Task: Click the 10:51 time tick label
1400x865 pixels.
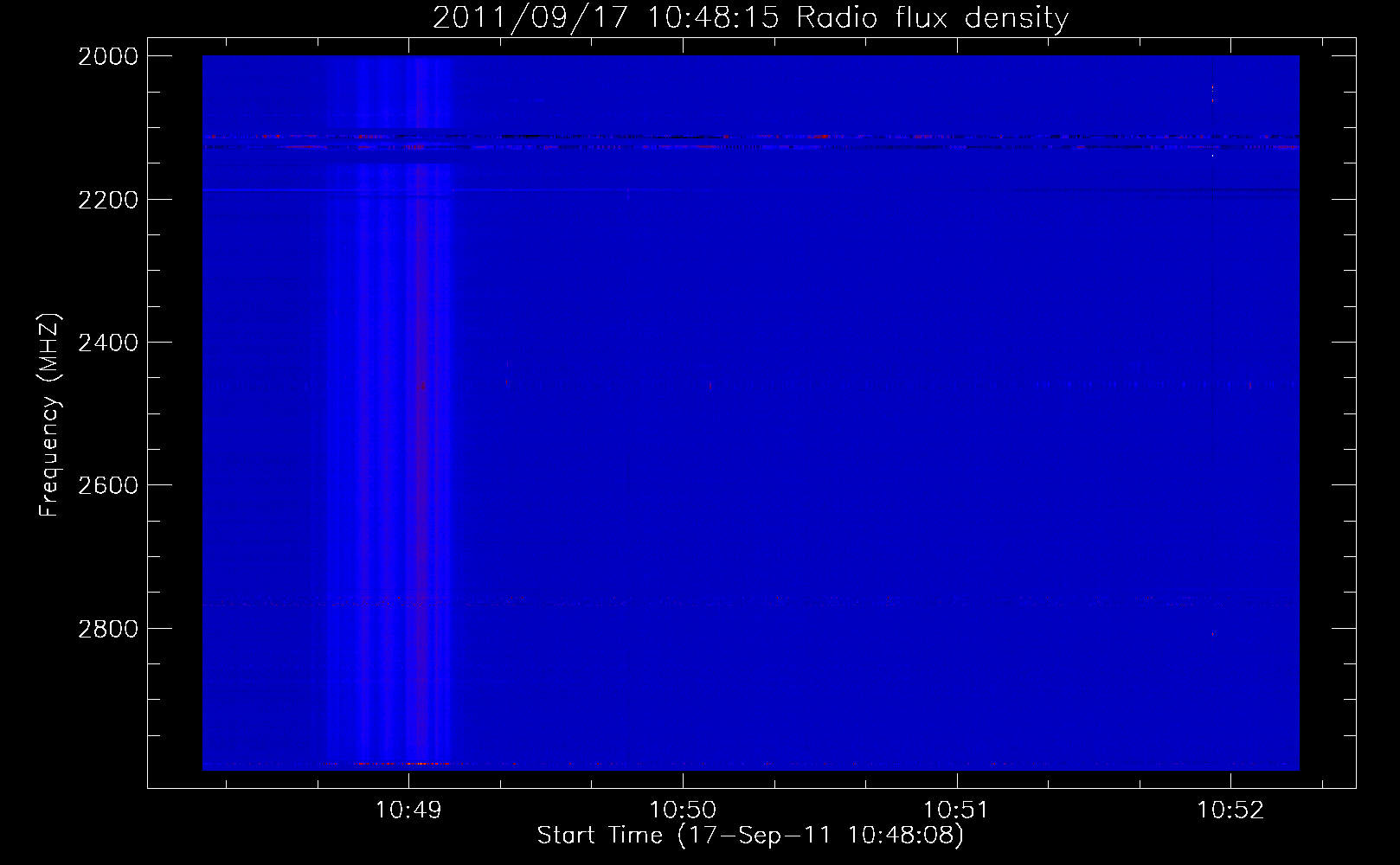Action: coord(956,811)
